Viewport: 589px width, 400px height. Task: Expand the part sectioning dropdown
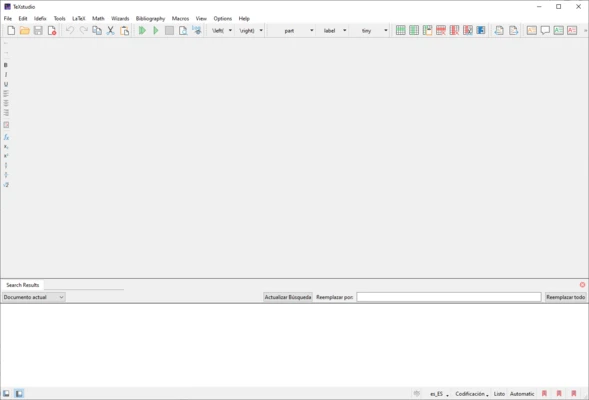click(311, 30)
